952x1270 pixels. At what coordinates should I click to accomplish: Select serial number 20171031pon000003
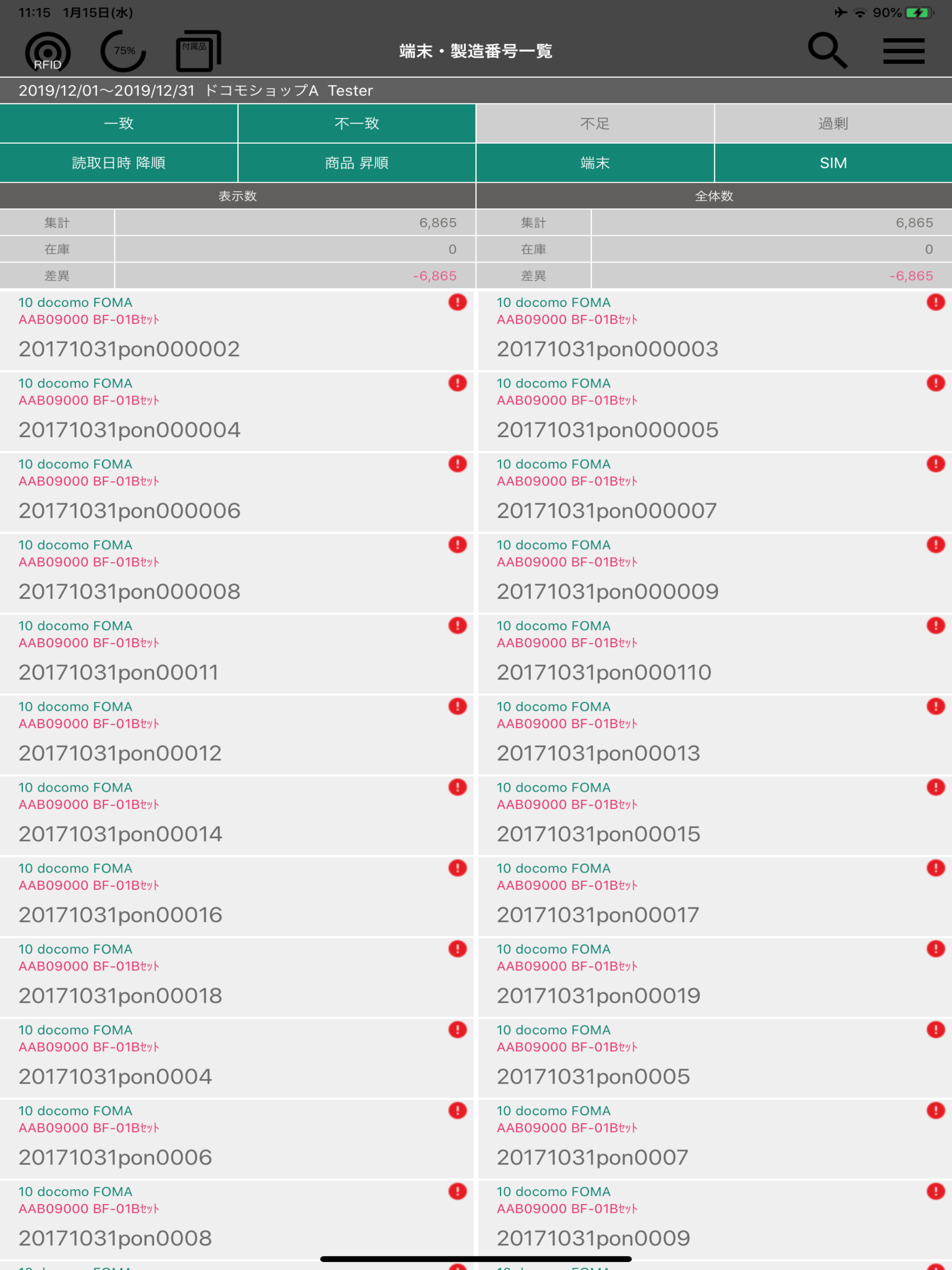coord(608,349)
